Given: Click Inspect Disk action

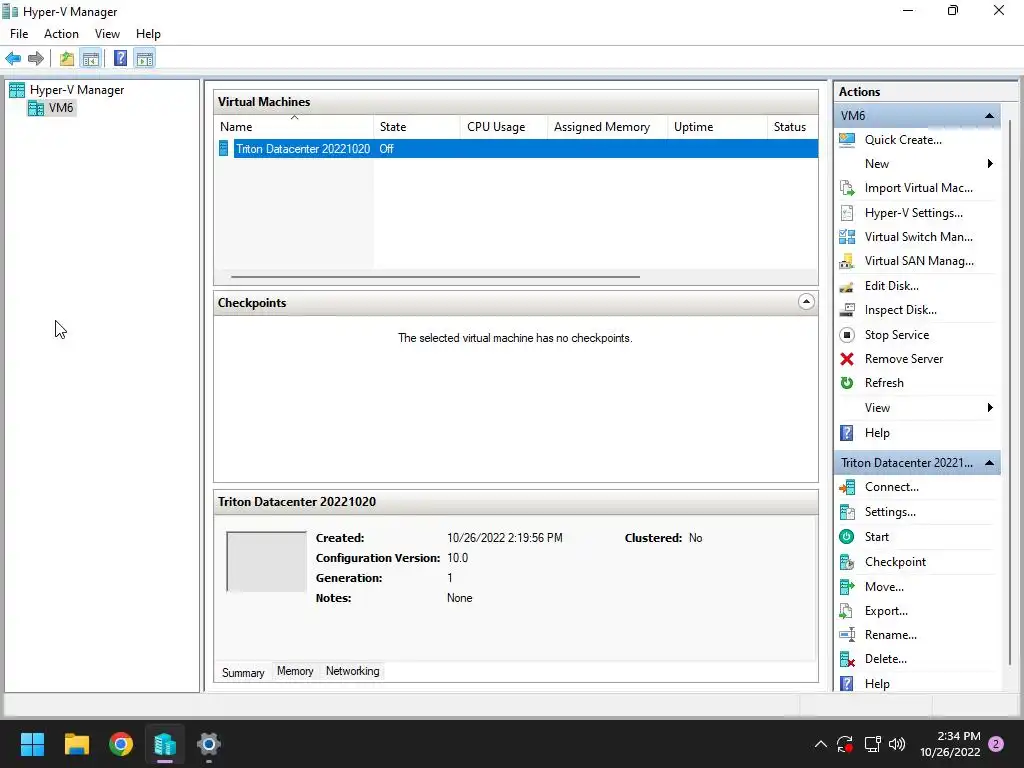Looking at the screenshot, I should coord(901,310).
